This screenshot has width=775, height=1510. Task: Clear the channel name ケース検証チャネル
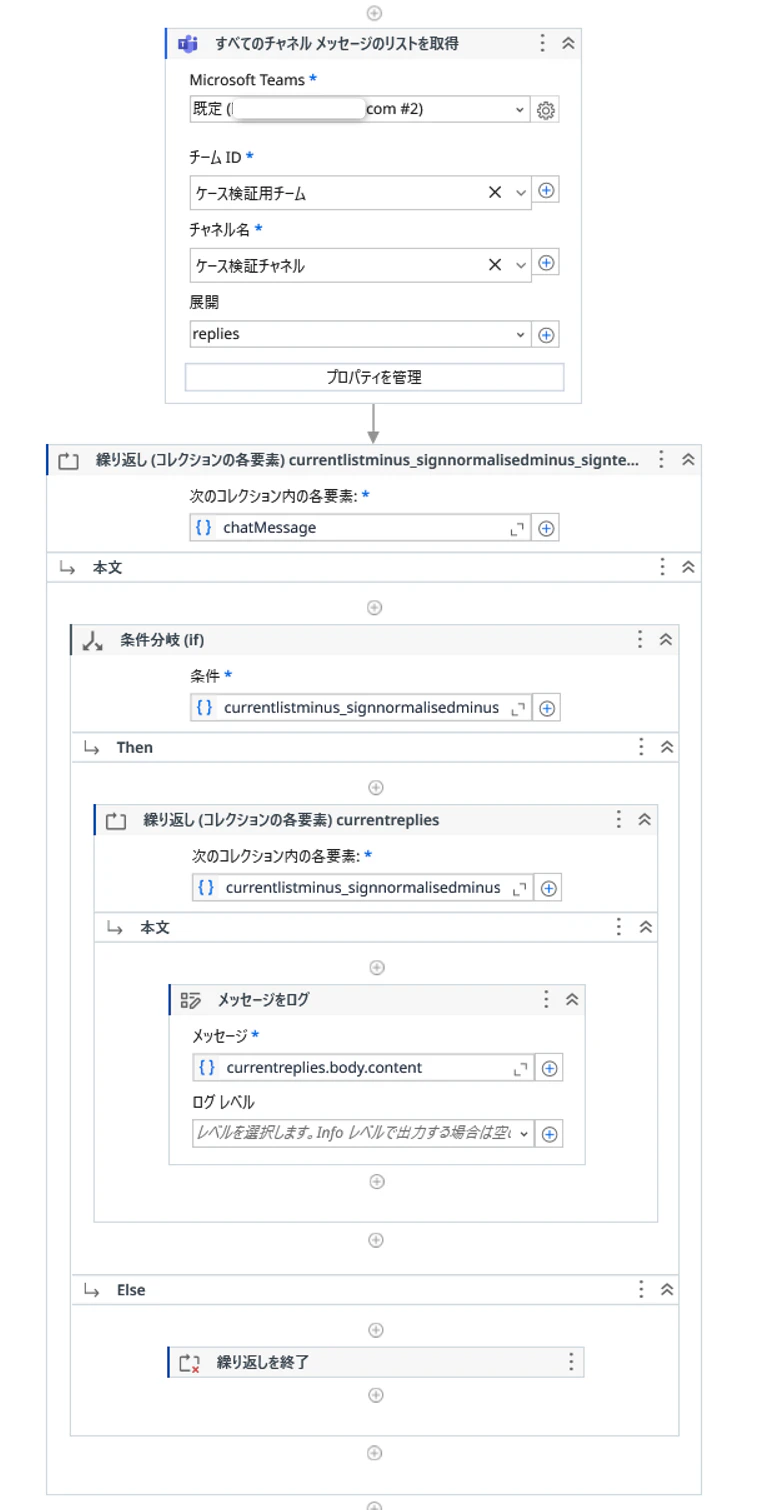pos(494,265)
